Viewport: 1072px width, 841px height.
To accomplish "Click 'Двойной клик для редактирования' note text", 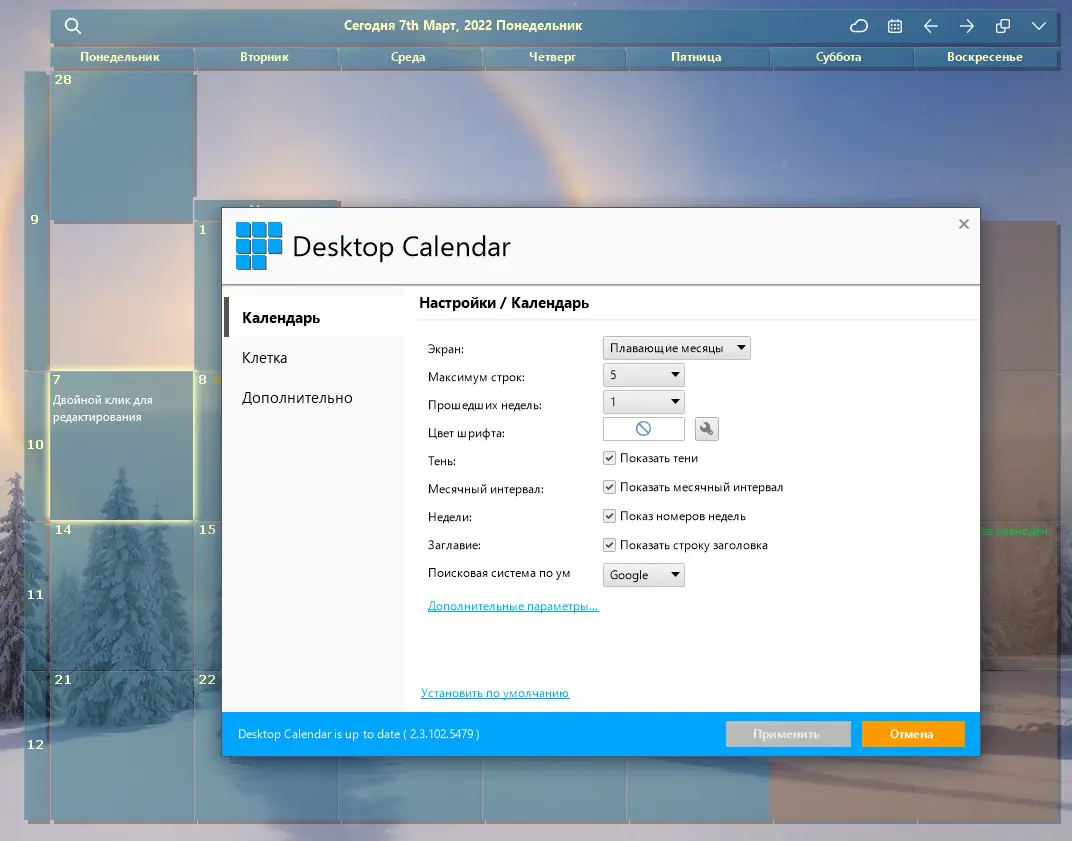I will coord(103,408).
